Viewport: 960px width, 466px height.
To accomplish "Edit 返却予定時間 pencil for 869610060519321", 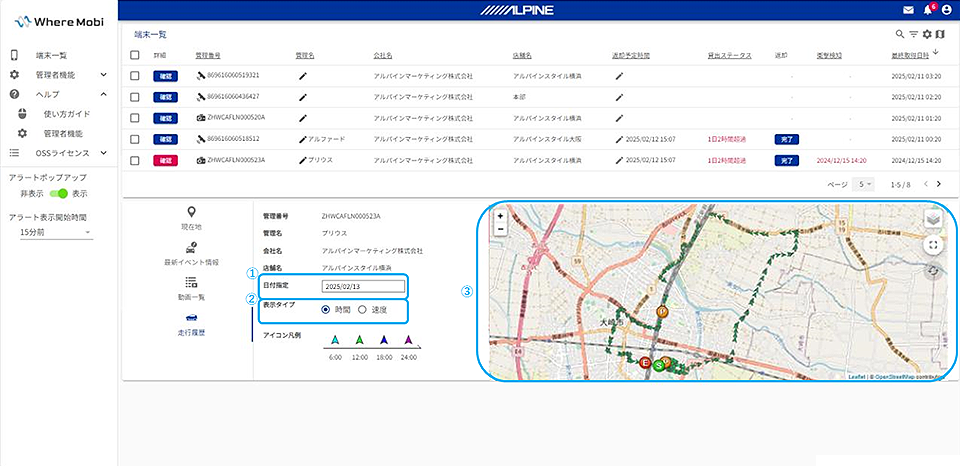I will pyautogui.click(x=619, y=76).
